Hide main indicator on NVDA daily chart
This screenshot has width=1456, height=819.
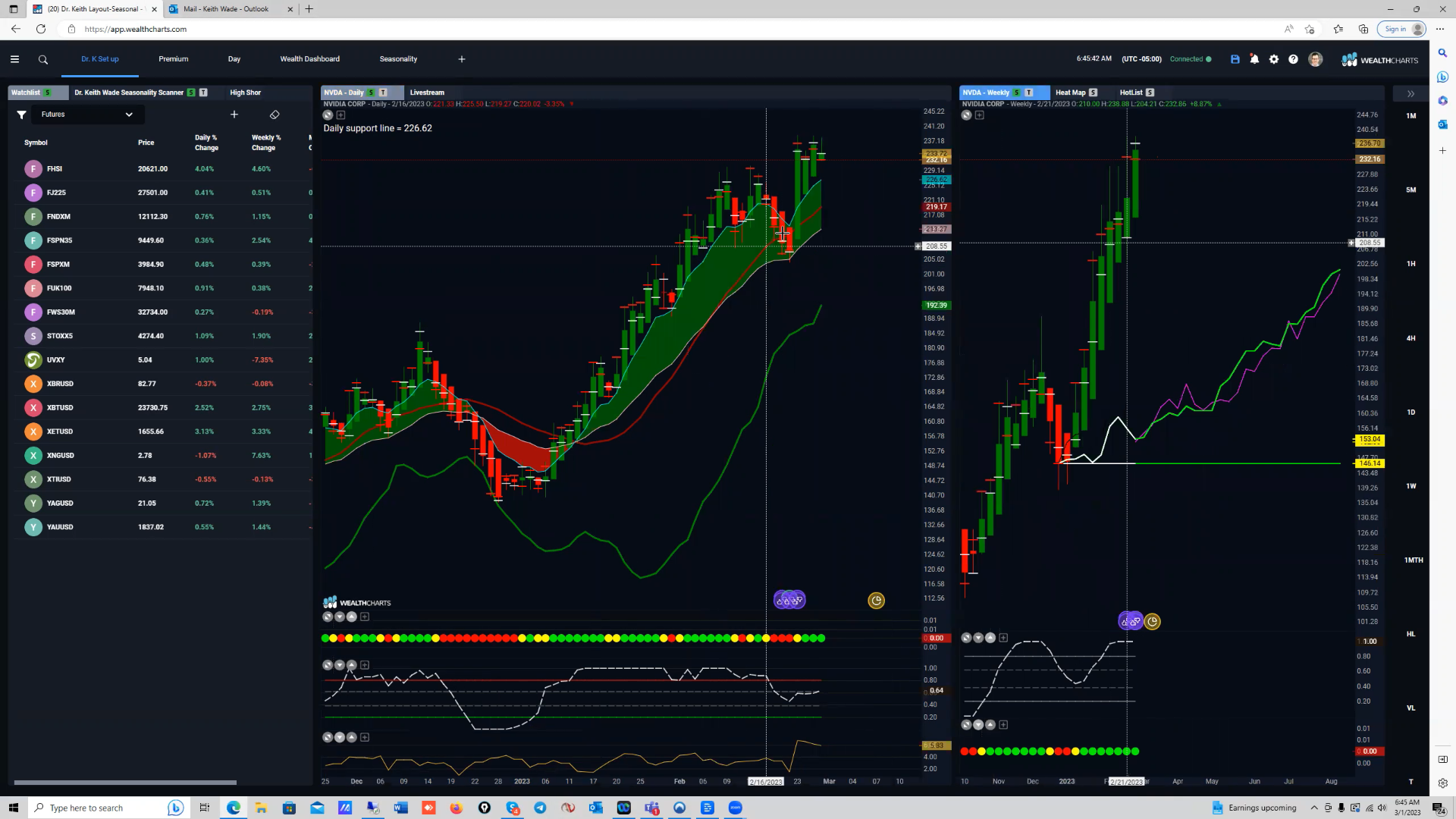tap(328, 115)
